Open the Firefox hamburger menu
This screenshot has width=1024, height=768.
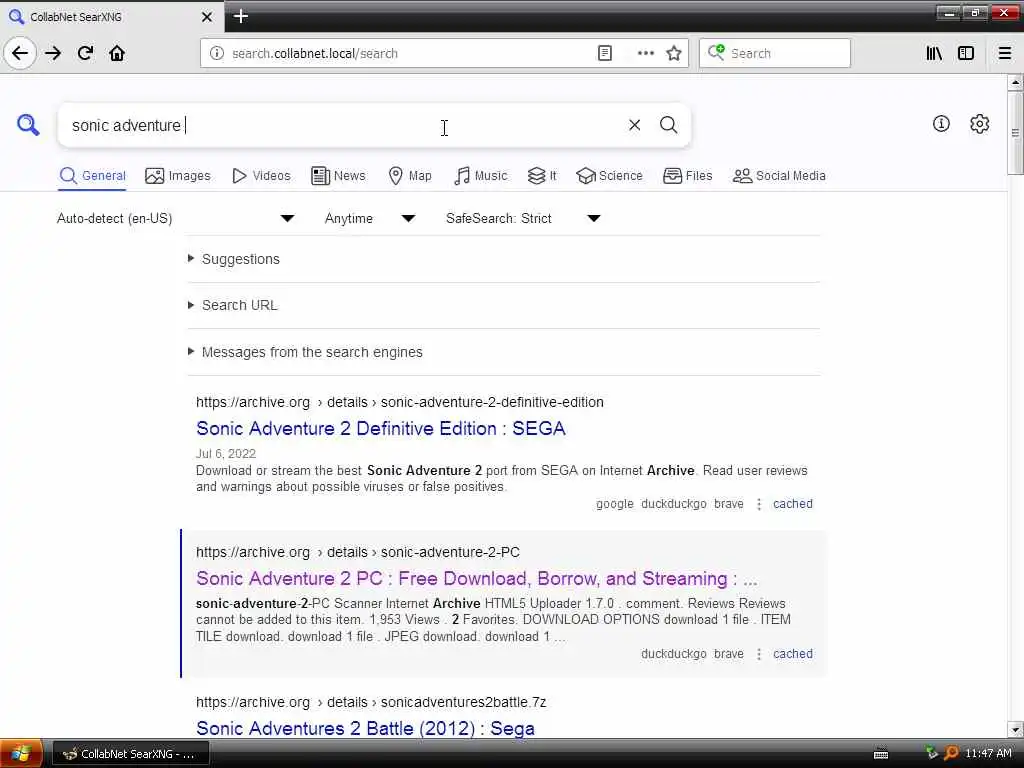click(x=1005, y=53)
